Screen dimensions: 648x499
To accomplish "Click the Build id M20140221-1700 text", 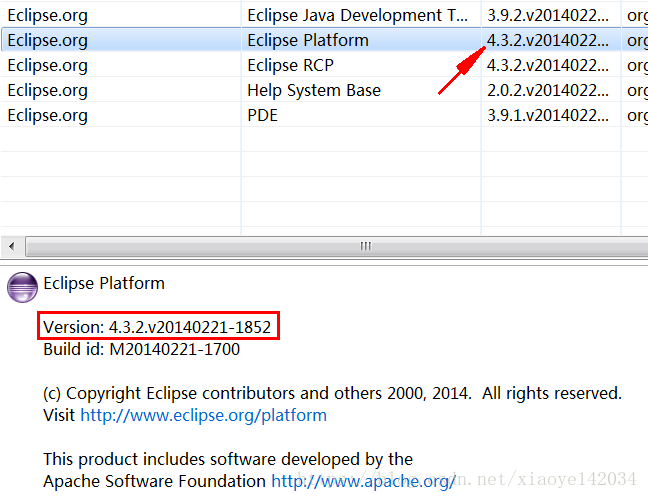I will tap(141, 349).
